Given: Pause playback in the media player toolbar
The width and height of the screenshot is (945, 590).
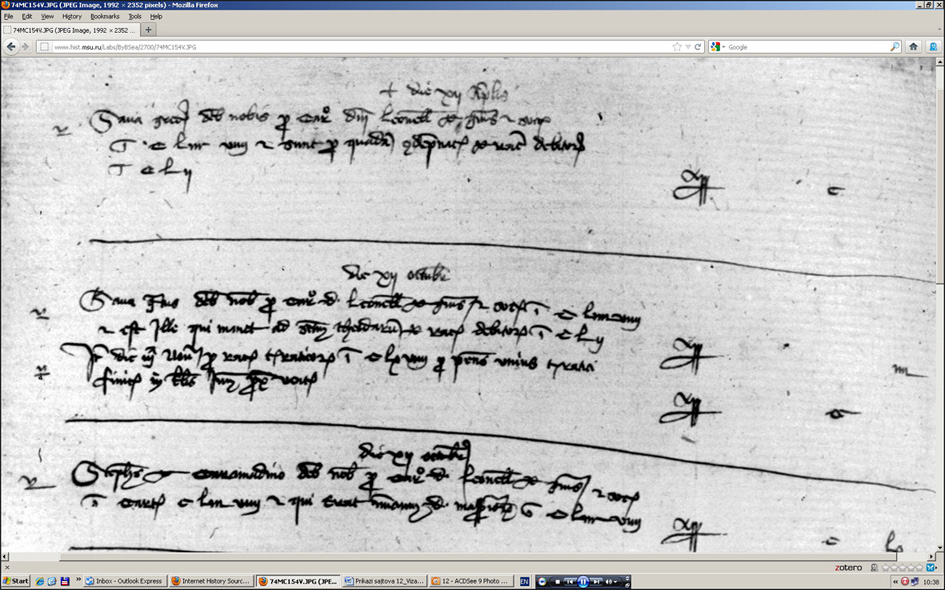Looking at the screenshot, I should point(583,581).
